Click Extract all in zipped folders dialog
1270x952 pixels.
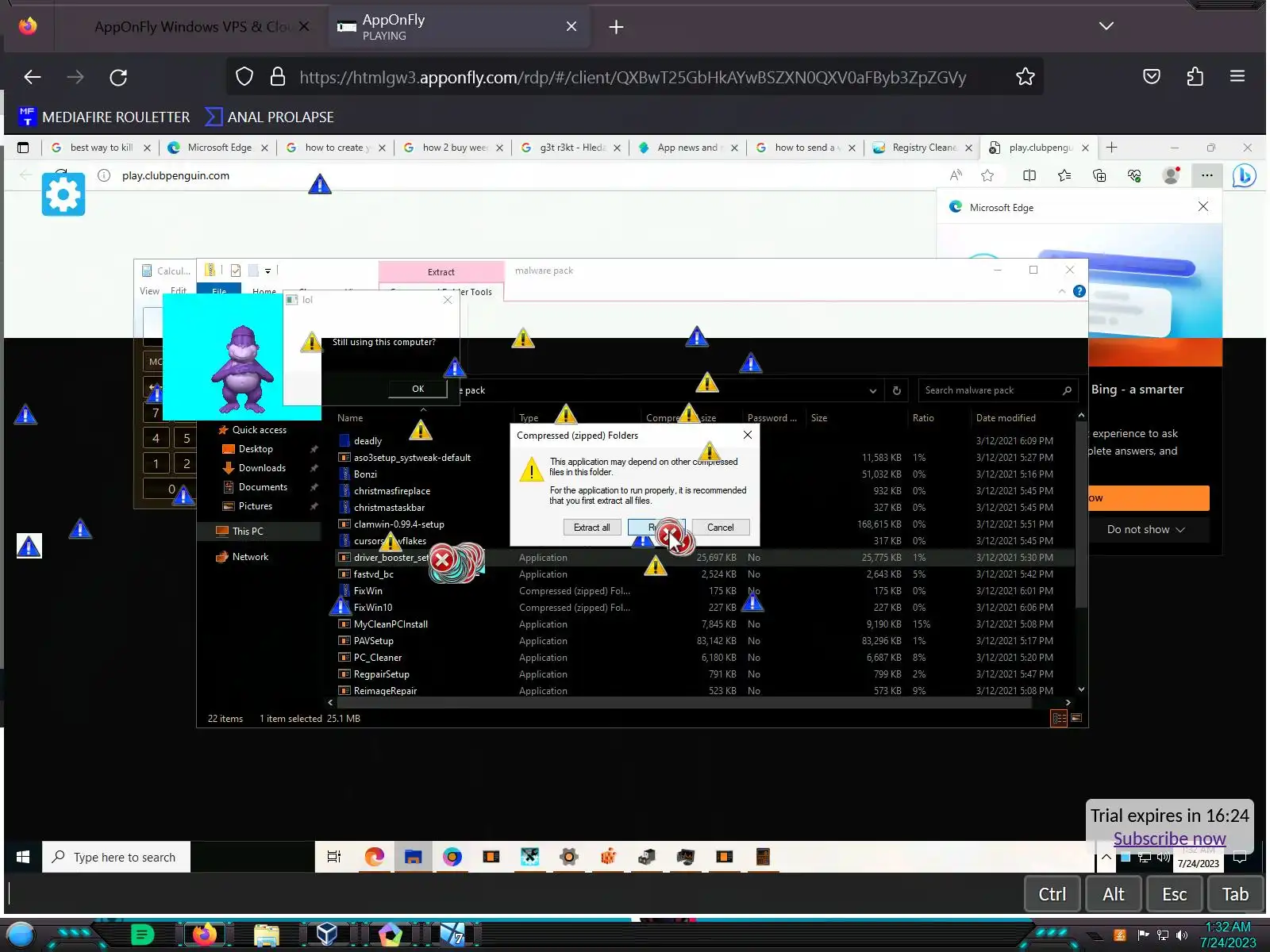point(591,528)
